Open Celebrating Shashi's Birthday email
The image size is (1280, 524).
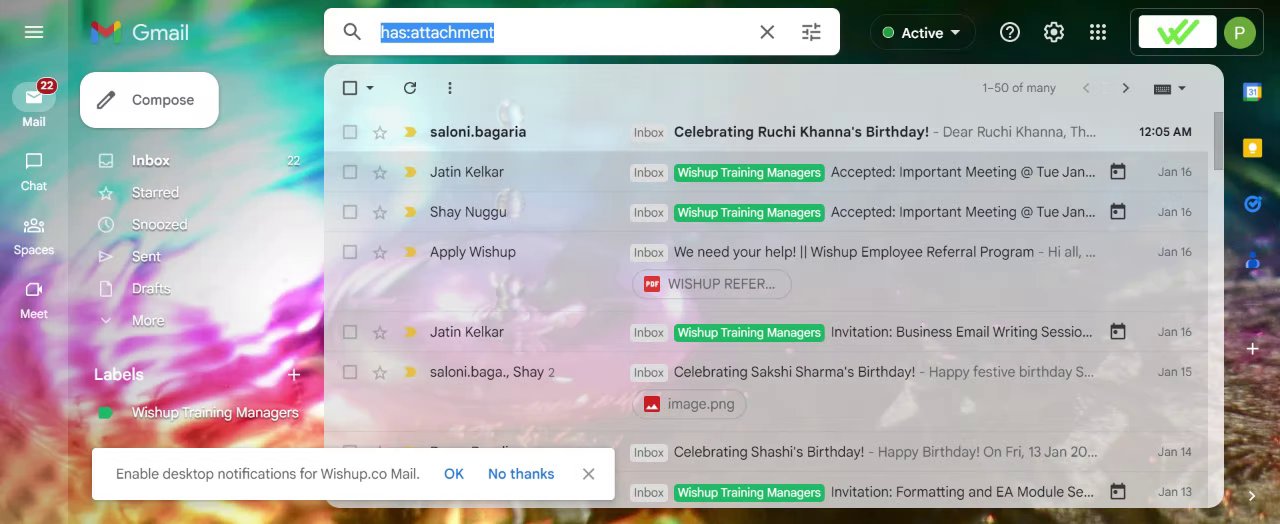click(x=769, y=452)
